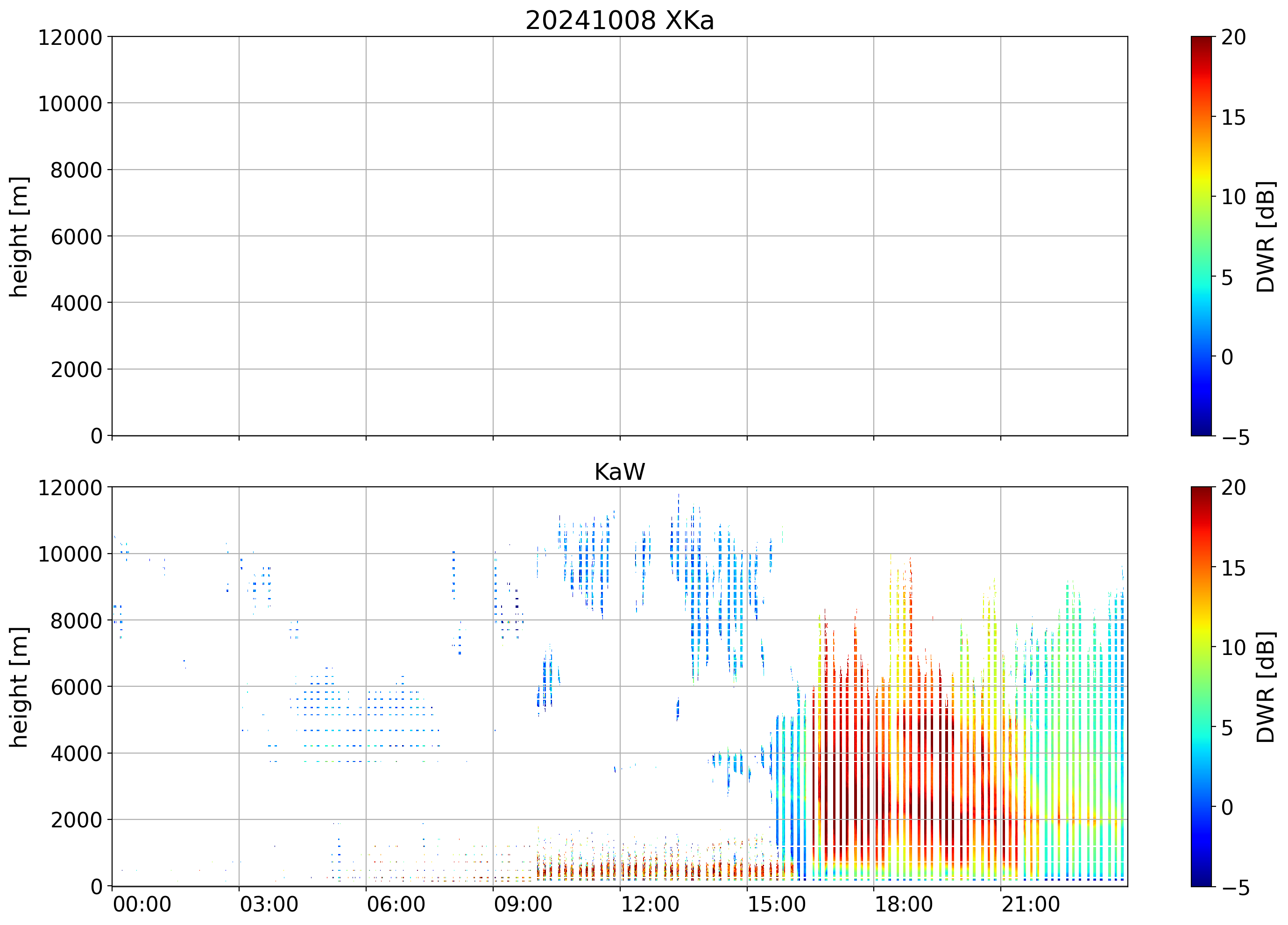Click the KaW panel's colorbar

[x=1201, y=686]
